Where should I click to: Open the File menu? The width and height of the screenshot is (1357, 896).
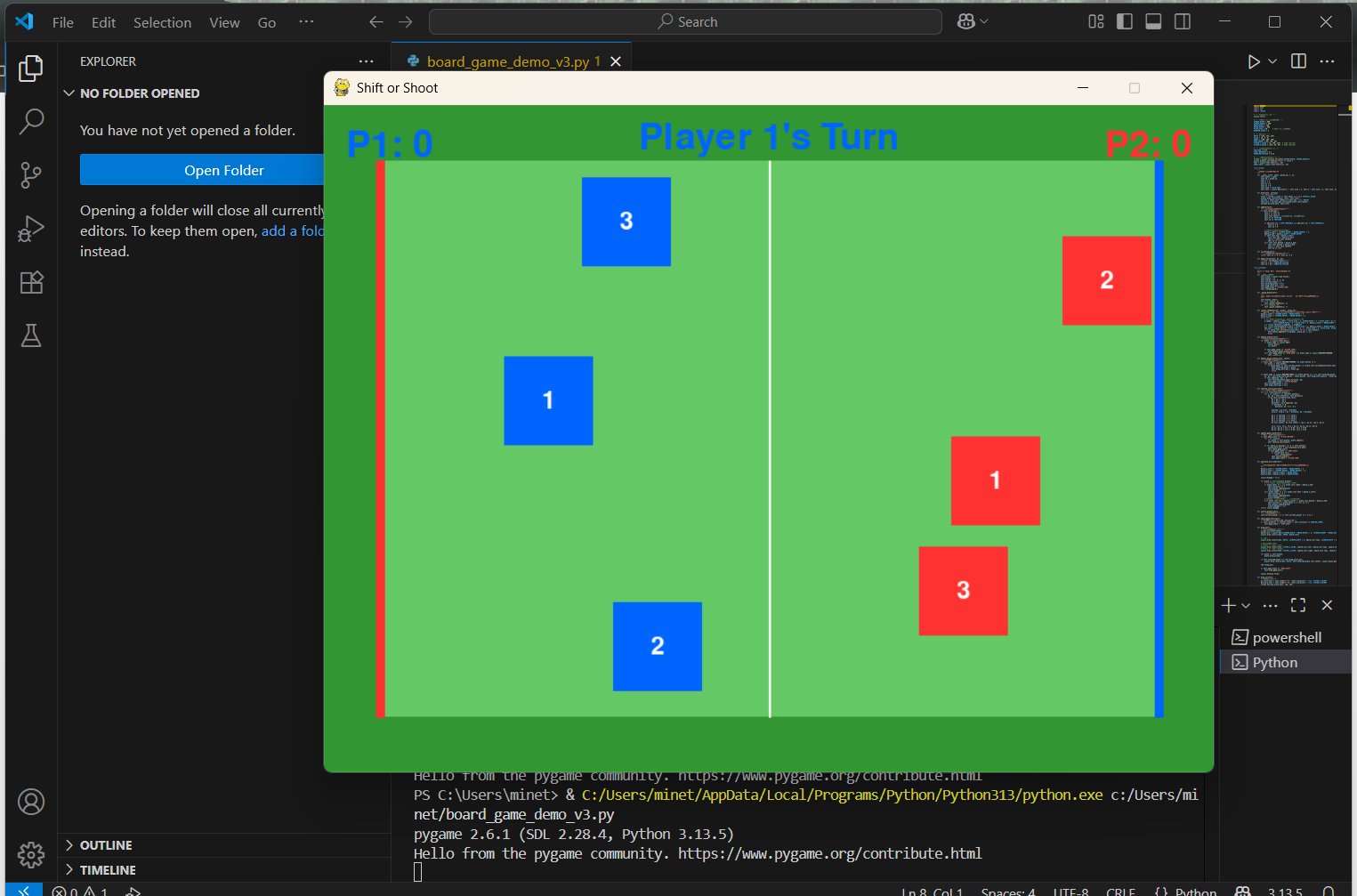tap(63, 22)
